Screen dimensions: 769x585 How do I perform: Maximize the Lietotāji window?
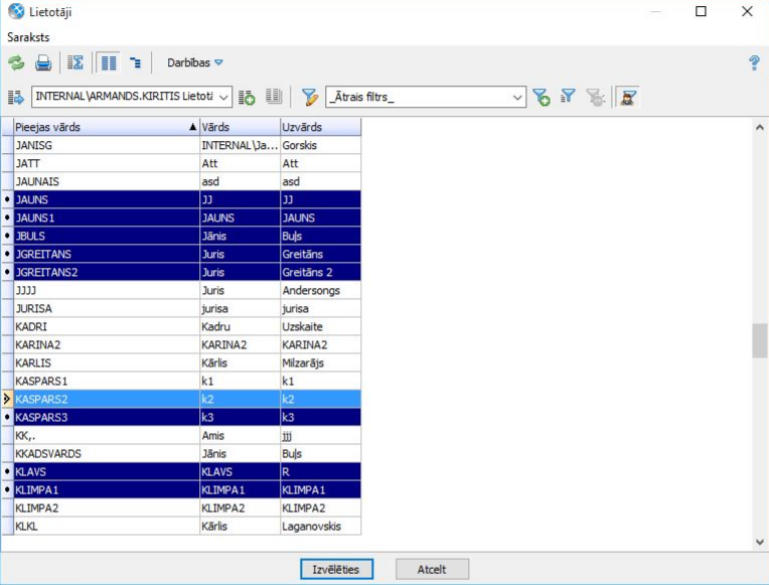point(701,11)
